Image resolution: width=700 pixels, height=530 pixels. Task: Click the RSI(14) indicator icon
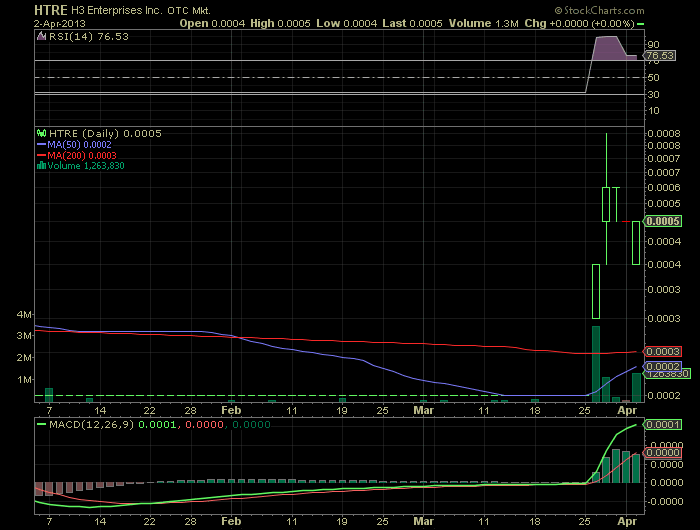tap(42, 36)
